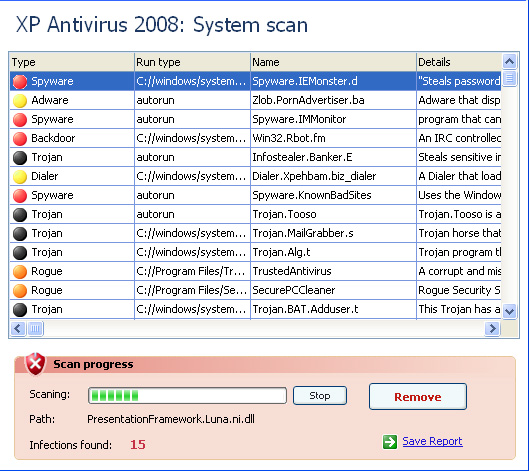Click black icon in Trojan.MailGrabber.s row
529x471 pixels.
tap(20, 234)
